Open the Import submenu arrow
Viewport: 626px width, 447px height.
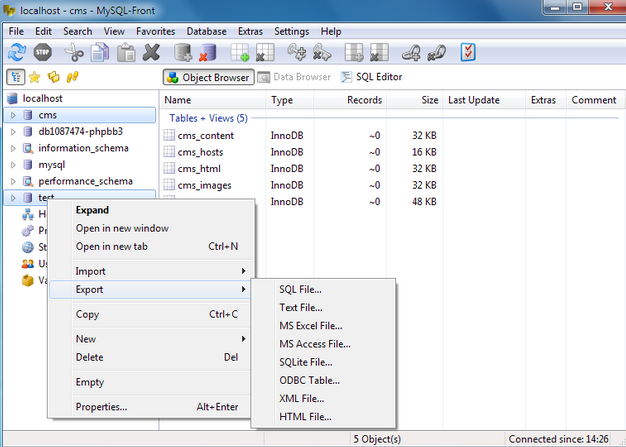tap(243, 271)
